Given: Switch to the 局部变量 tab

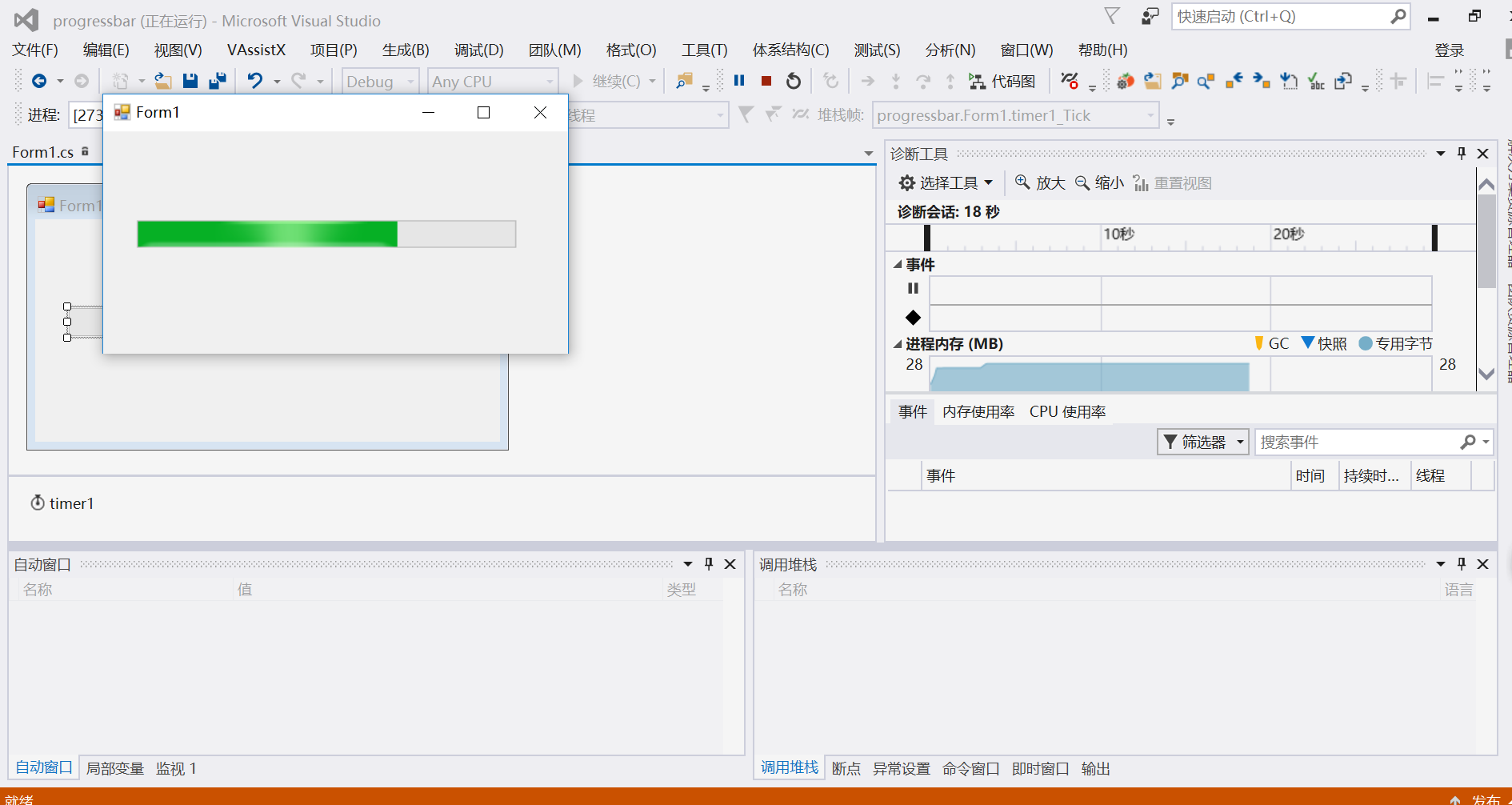Looking at the screenshot, I should point(115,769).
